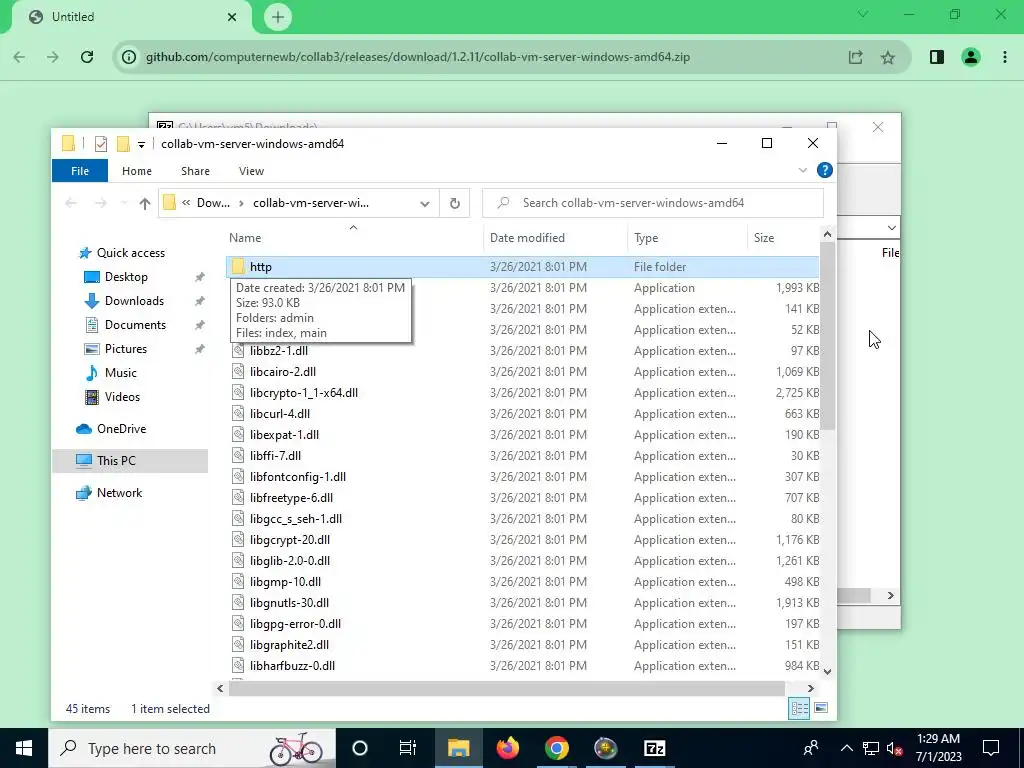Image resolution: width=1024 pixels, height=768 pixels.
Task: Refresh the folder contents
Action: (x=455, y=203)
